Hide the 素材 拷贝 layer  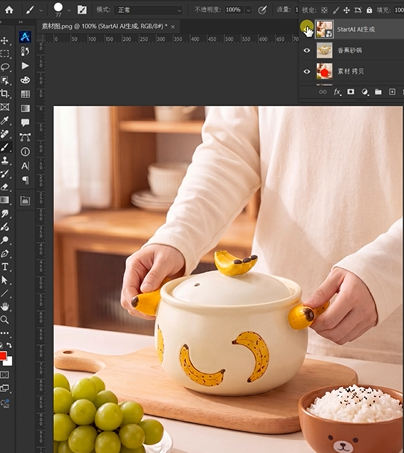307,71
